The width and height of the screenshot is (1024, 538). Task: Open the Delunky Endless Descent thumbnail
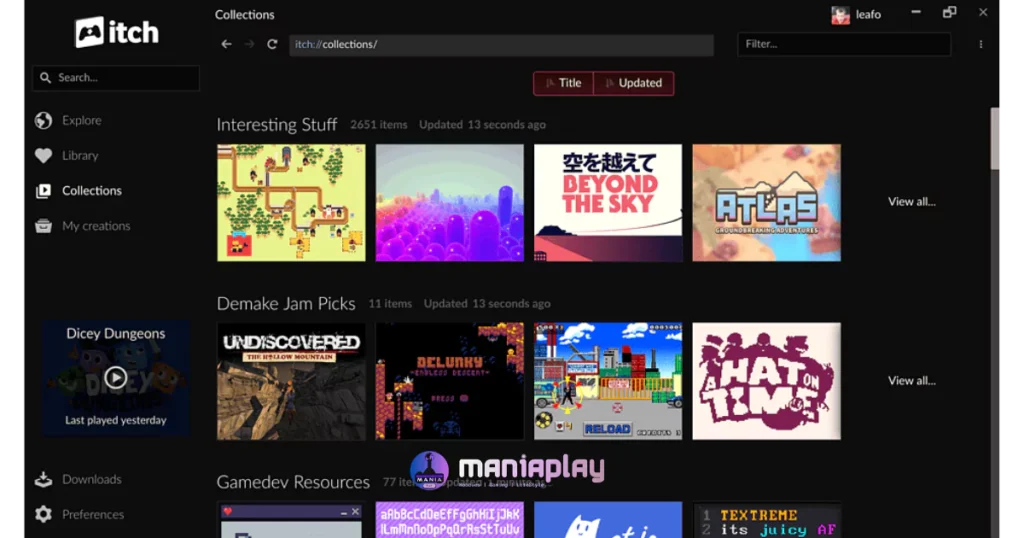tap(449, 381)
